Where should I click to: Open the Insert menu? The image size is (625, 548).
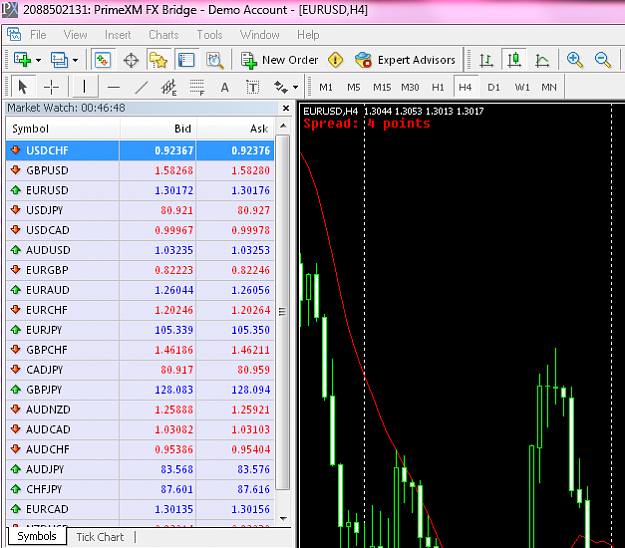(x=118, y=35)
